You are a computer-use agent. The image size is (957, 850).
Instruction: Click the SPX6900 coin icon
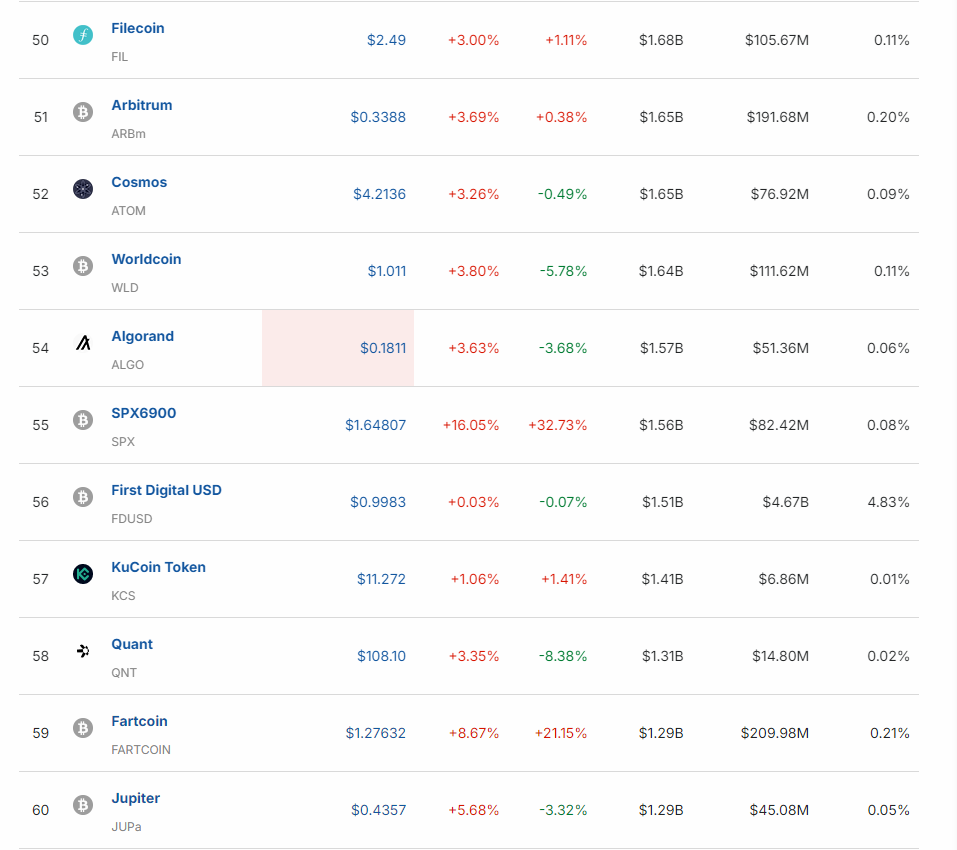tap(83, 421)
